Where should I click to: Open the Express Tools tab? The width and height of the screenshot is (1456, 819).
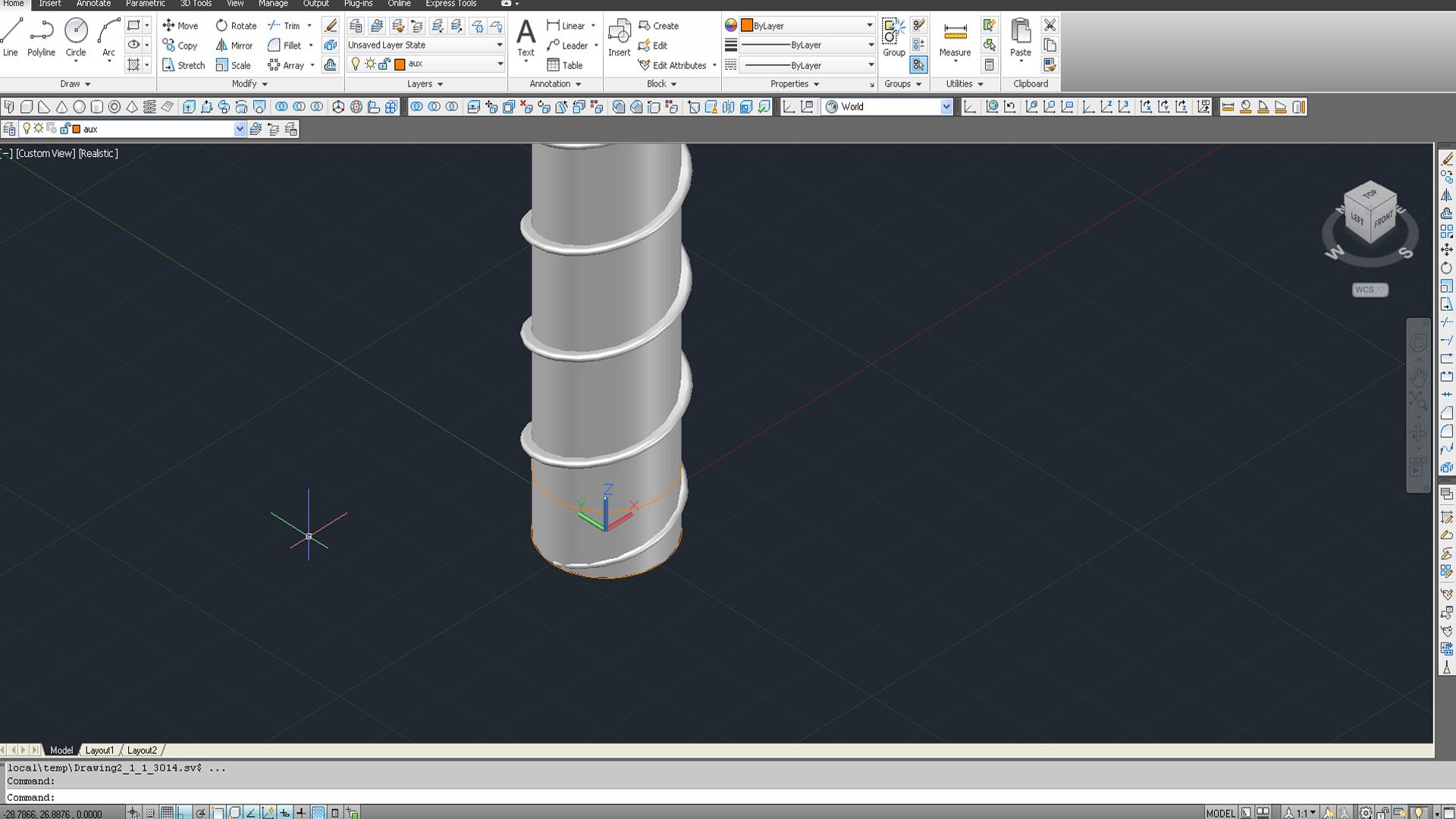pos(450,4)
